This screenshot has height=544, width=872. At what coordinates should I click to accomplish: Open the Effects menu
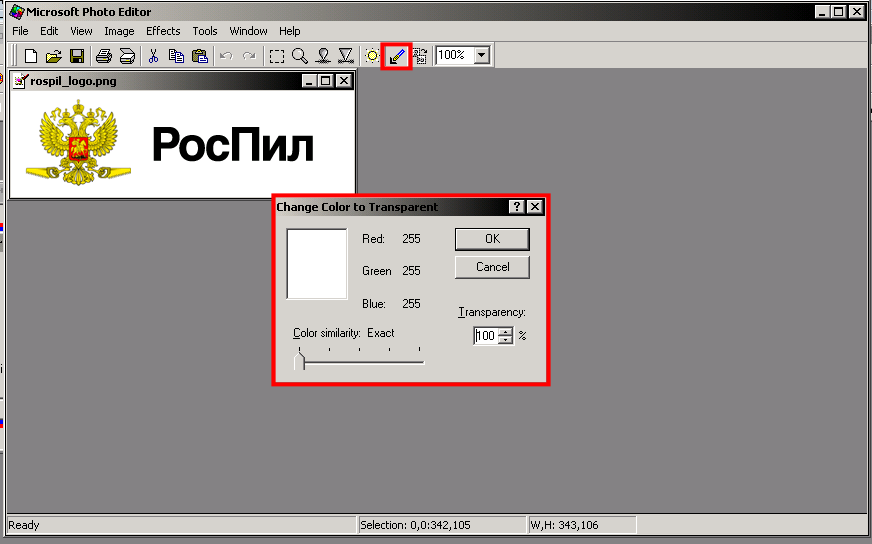pyautogui.click(x=163, y=31)
